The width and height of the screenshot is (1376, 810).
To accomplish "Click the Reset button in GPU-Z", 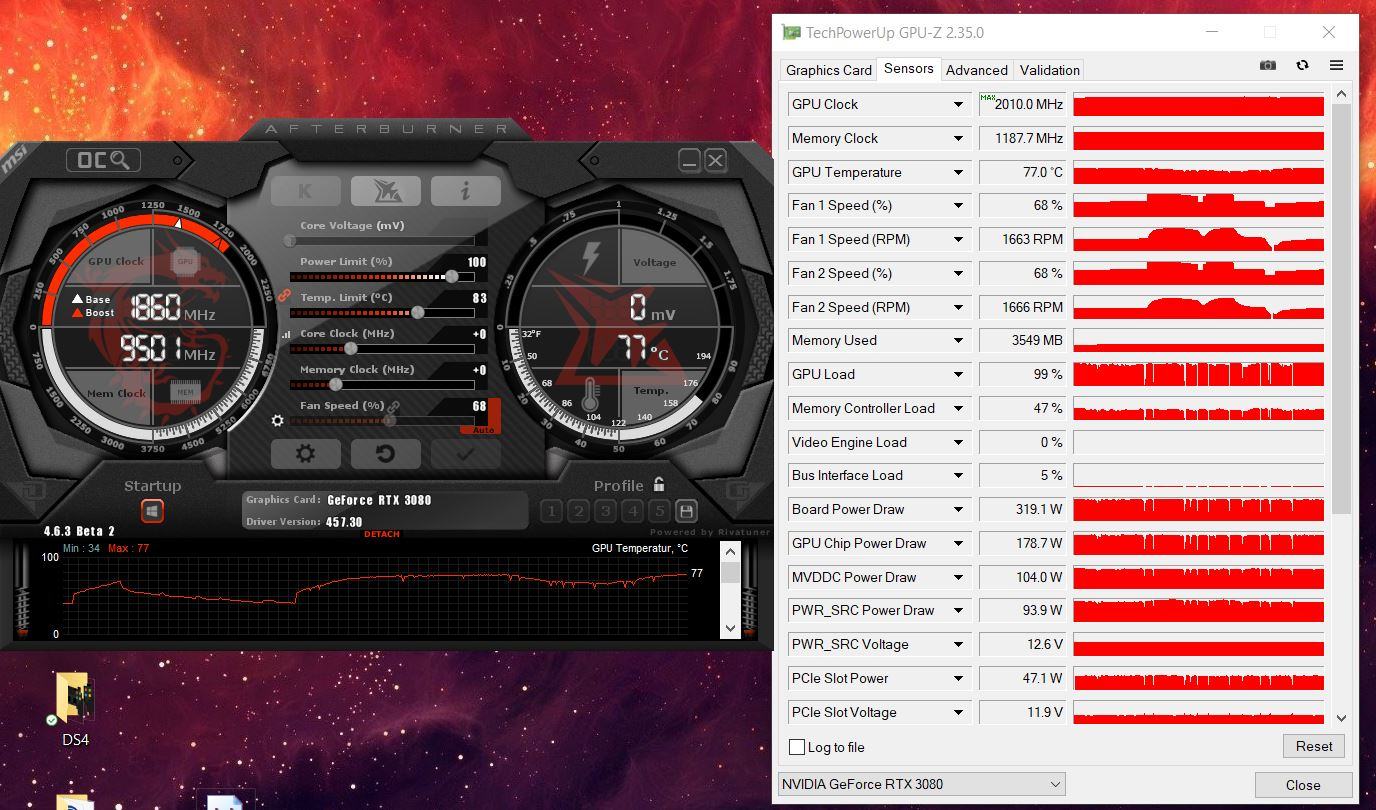I will (1314, 746).
